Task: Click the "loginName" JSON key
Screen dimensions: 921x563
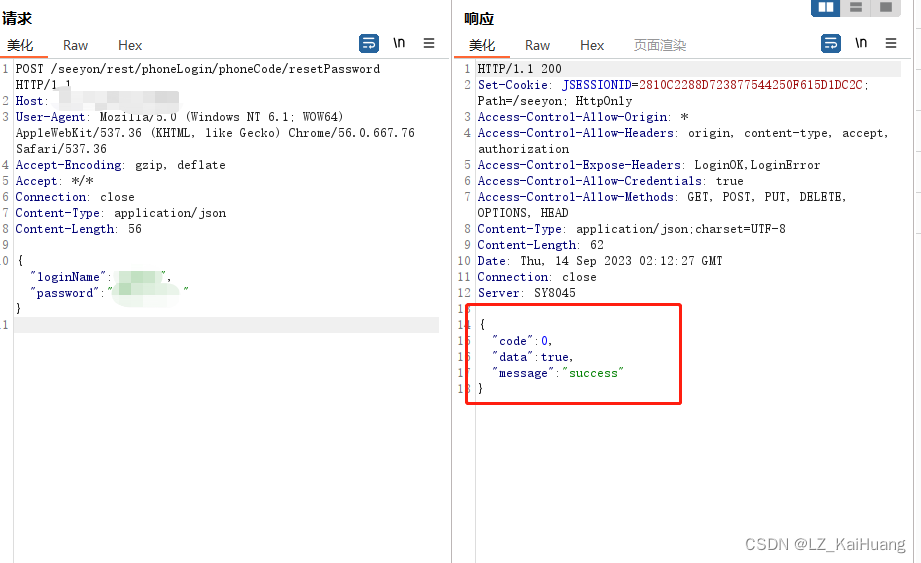Action: [x=68, y=277]
